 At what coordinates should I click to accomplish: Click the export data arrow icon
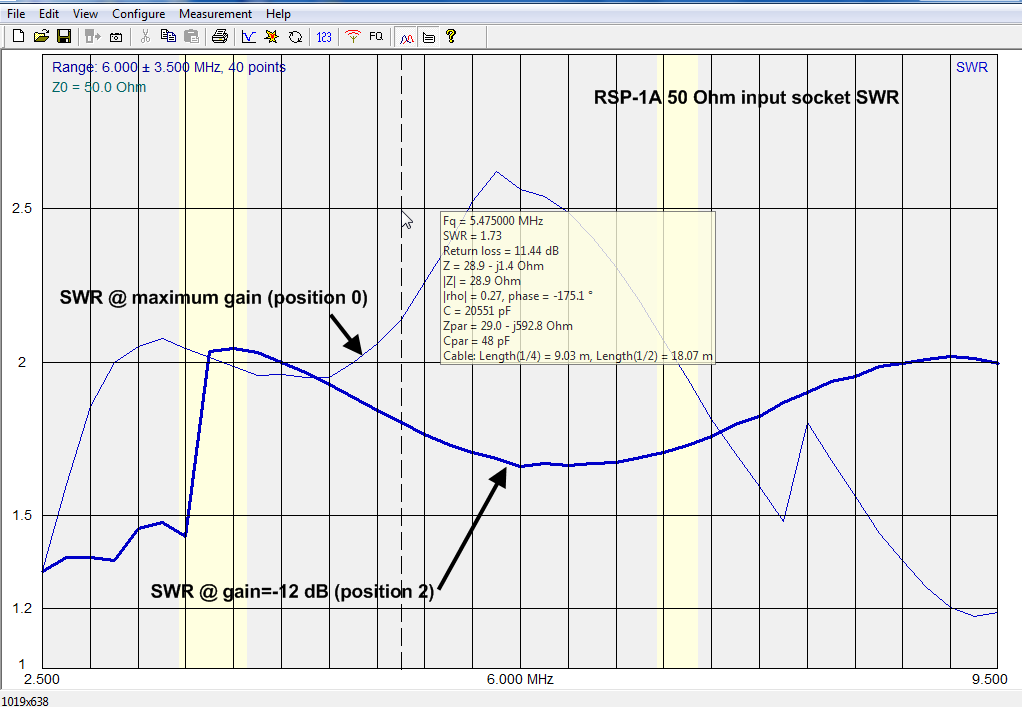coord(93,36)
